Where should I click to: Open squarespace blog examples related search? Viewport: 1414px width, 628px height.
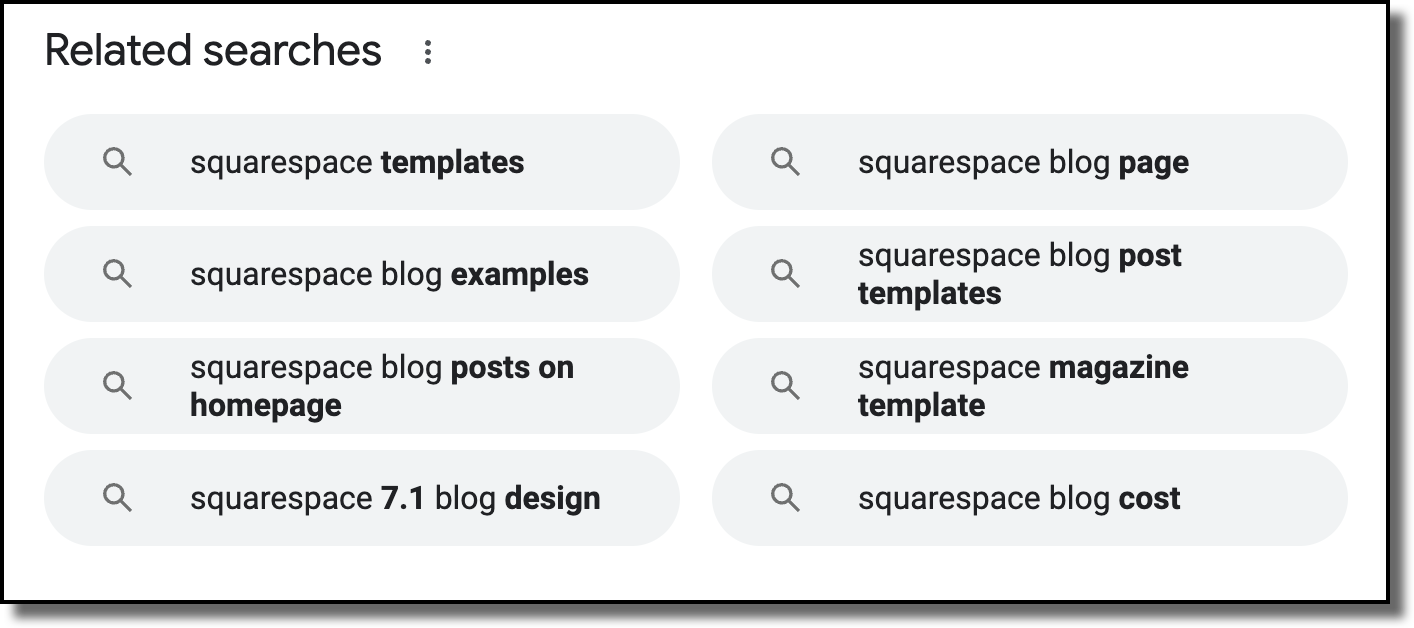[362, 274]
